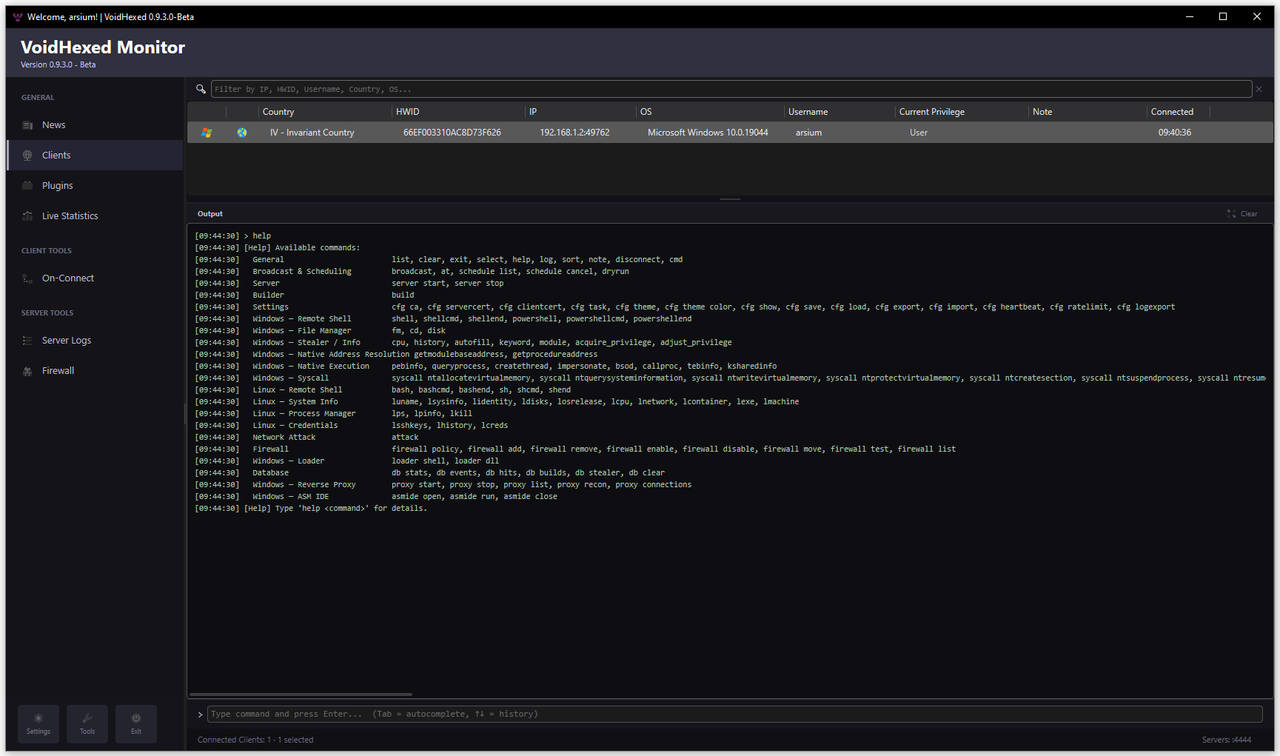Click the 'Output' panel label
Screen dimensions: 1280x756
pos(210,214)
